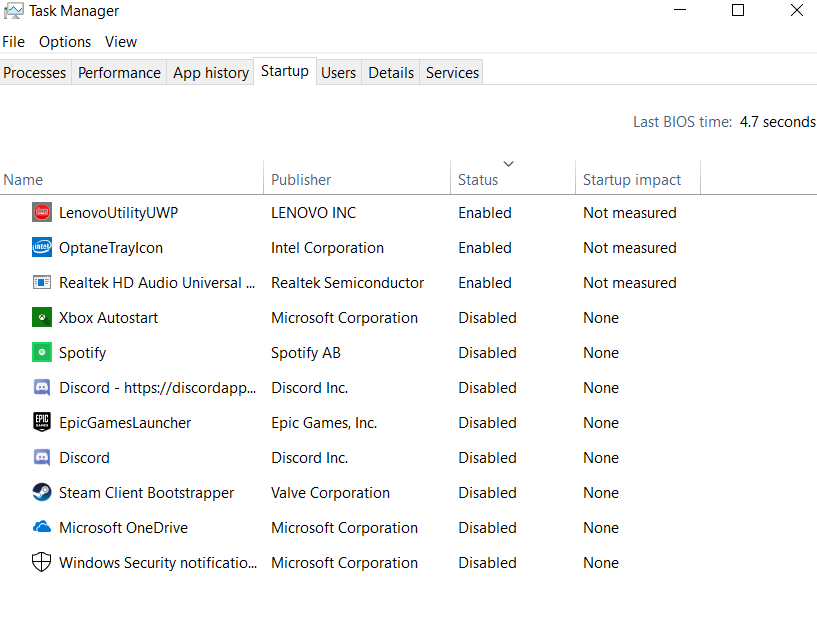Image resolution: width=817 pixels, height=642 pixels.
Task: Click the Windows Security shield icon
Action: [42, 562]
